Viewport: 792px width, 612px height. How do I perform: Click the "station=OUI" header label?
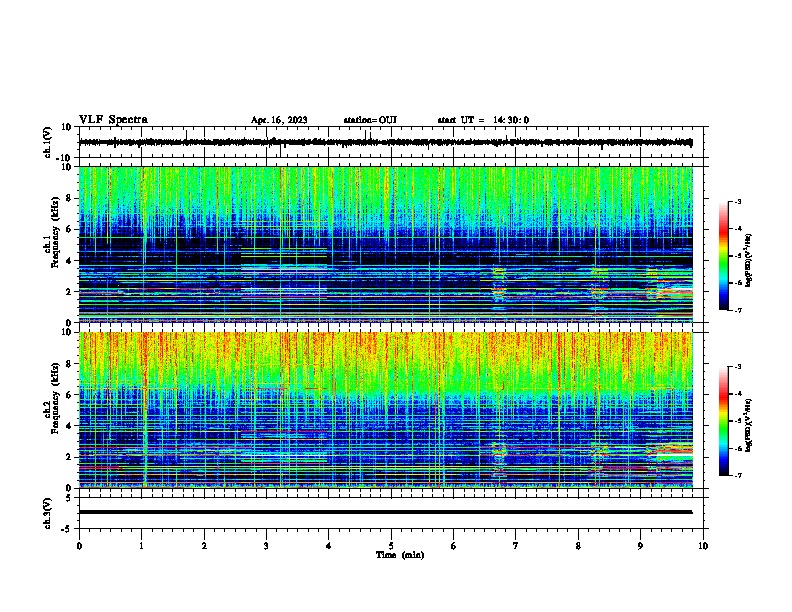click(370, 120)
